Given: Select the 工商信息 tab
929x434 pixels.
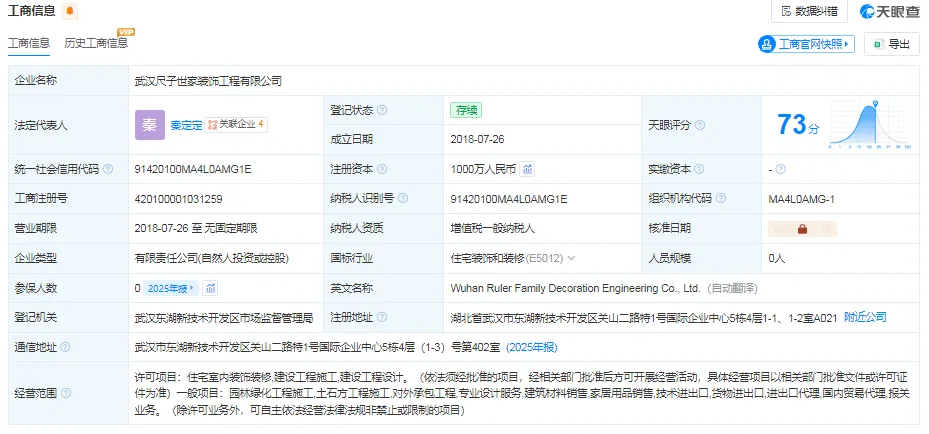Looking at the screenshot, I should pyautogui.click(x=28, y=43).
